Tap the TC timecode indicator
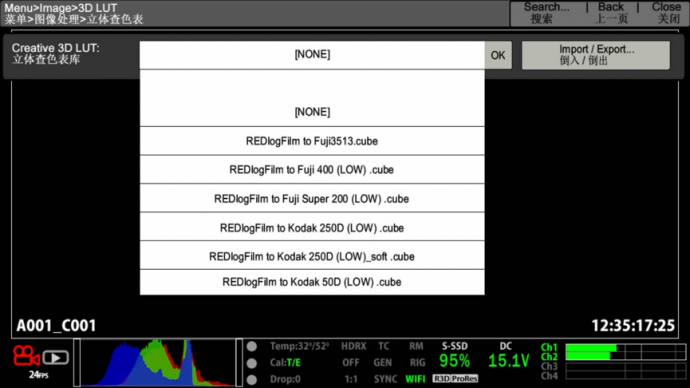This screenshot has width=690, height=388. click(383, 346)
